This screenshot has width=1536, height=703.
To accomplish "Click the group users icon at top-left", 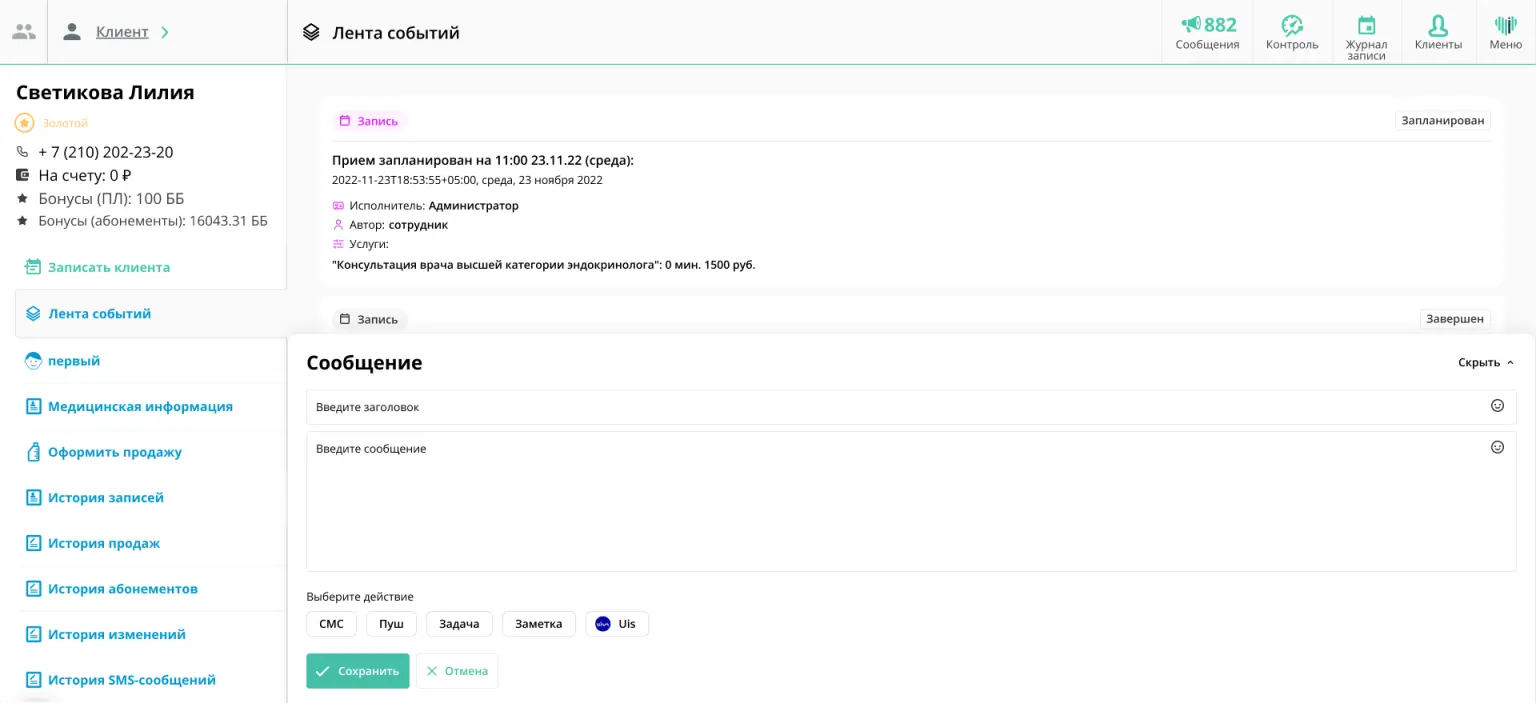I will 24,32.
